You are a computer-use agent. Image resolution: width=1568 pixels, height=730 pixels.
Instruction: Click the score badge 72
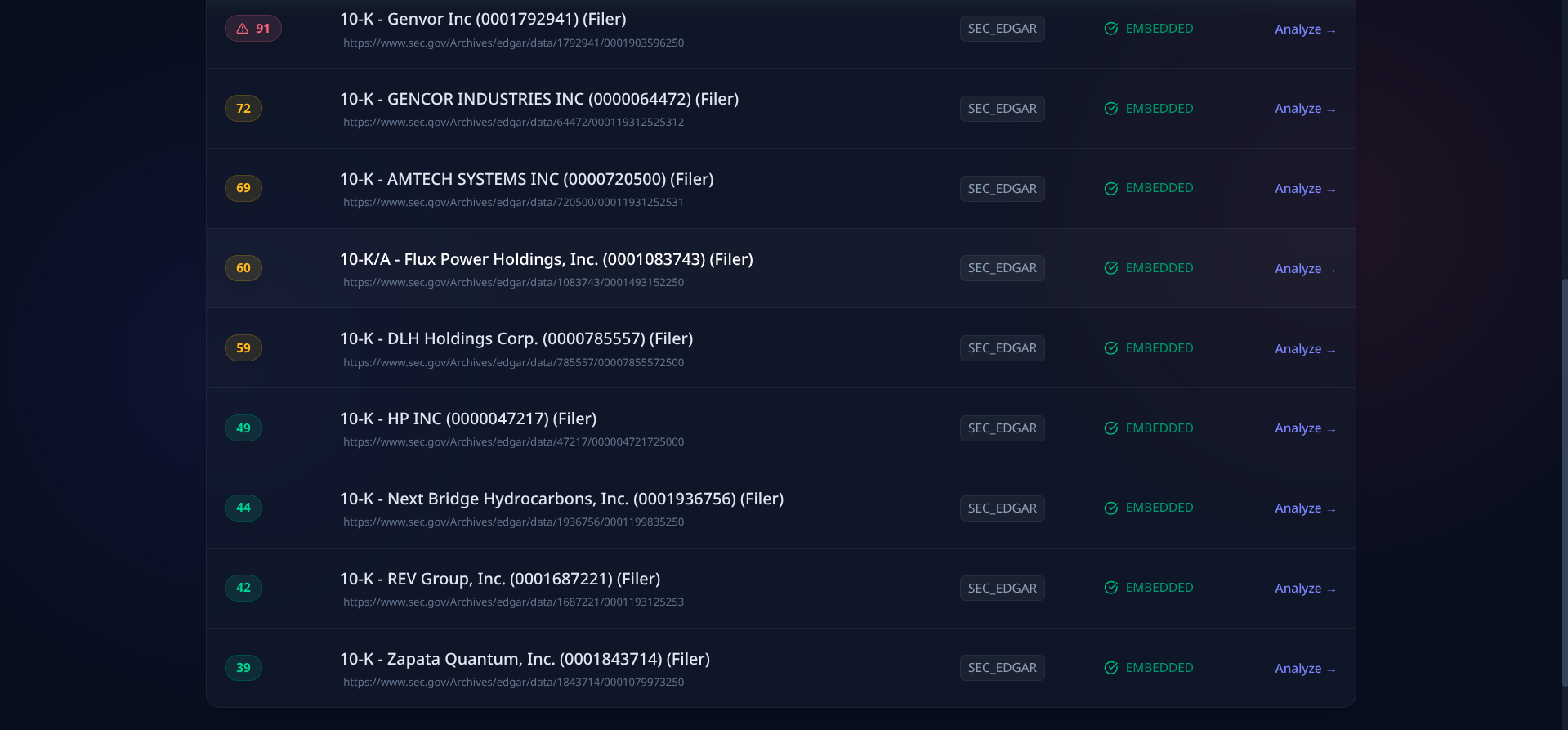243,109
